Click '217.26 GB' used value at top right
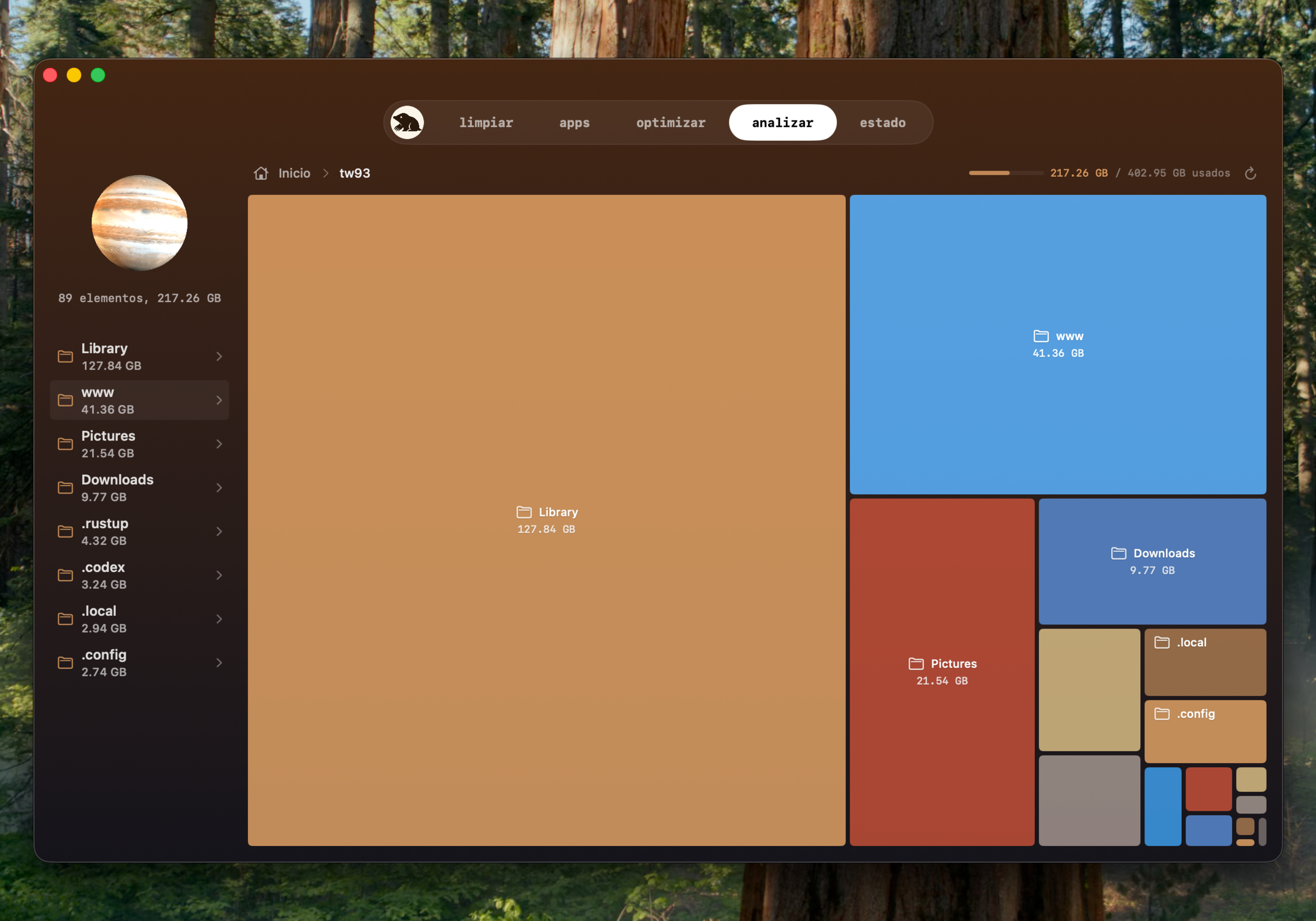 coord(1079,173)
